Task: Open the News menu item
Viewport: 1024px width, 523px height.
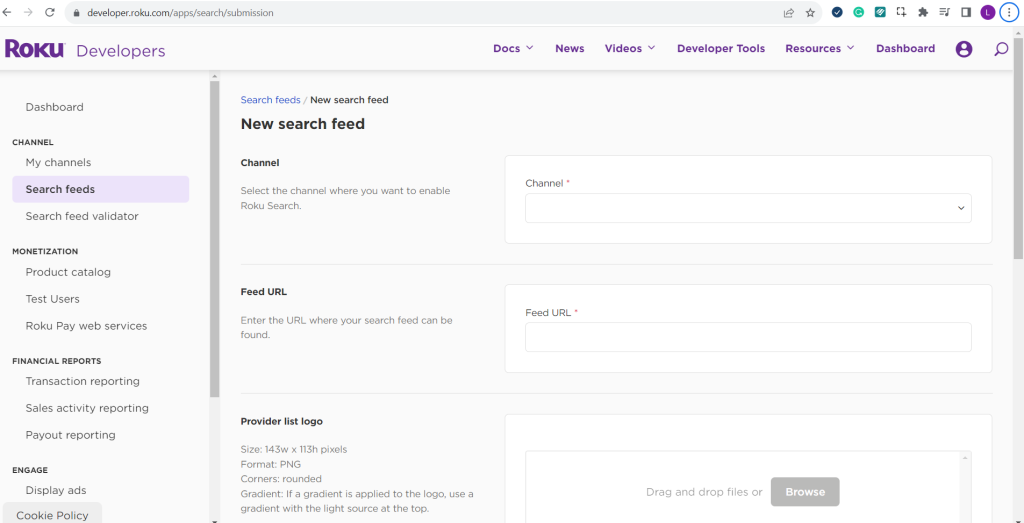Action: 569,48
